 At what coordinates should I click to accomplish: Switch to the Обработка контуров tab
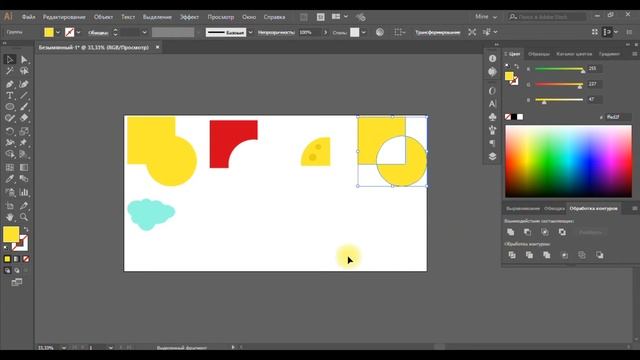click(x=593, y=209)
